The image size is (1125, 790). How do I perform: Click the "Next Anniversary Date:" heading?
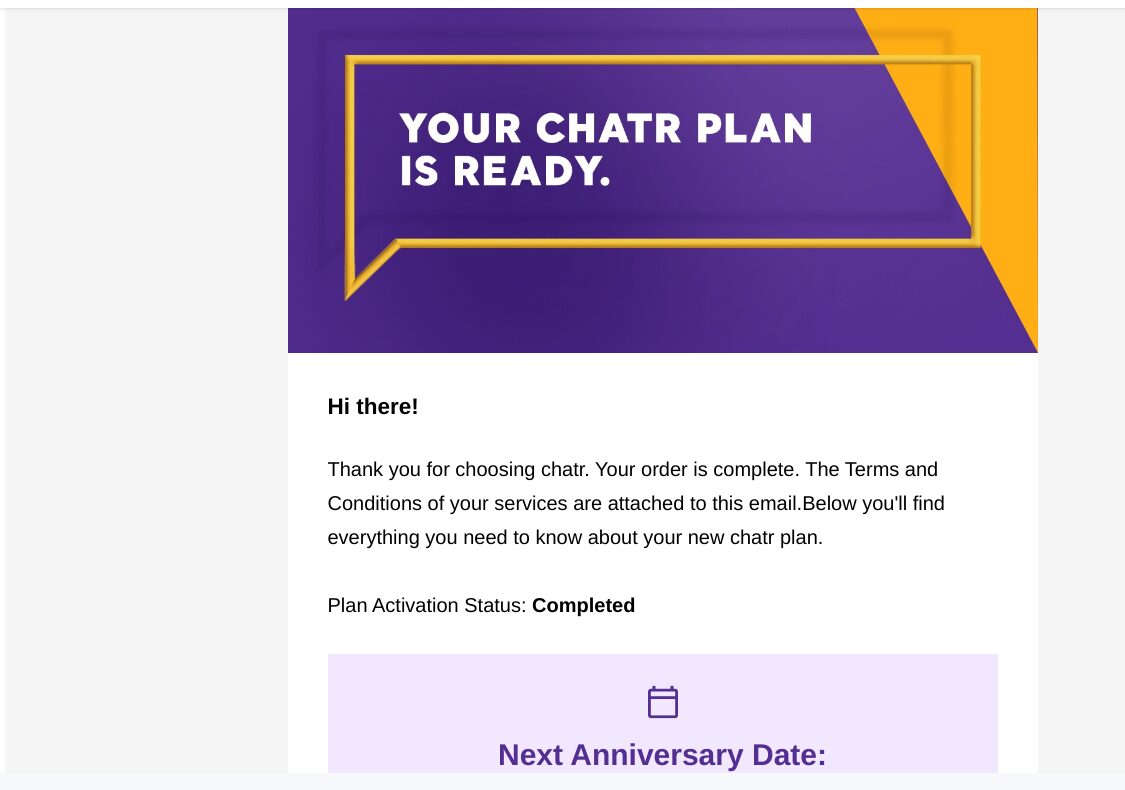click(x=662, y=755)
